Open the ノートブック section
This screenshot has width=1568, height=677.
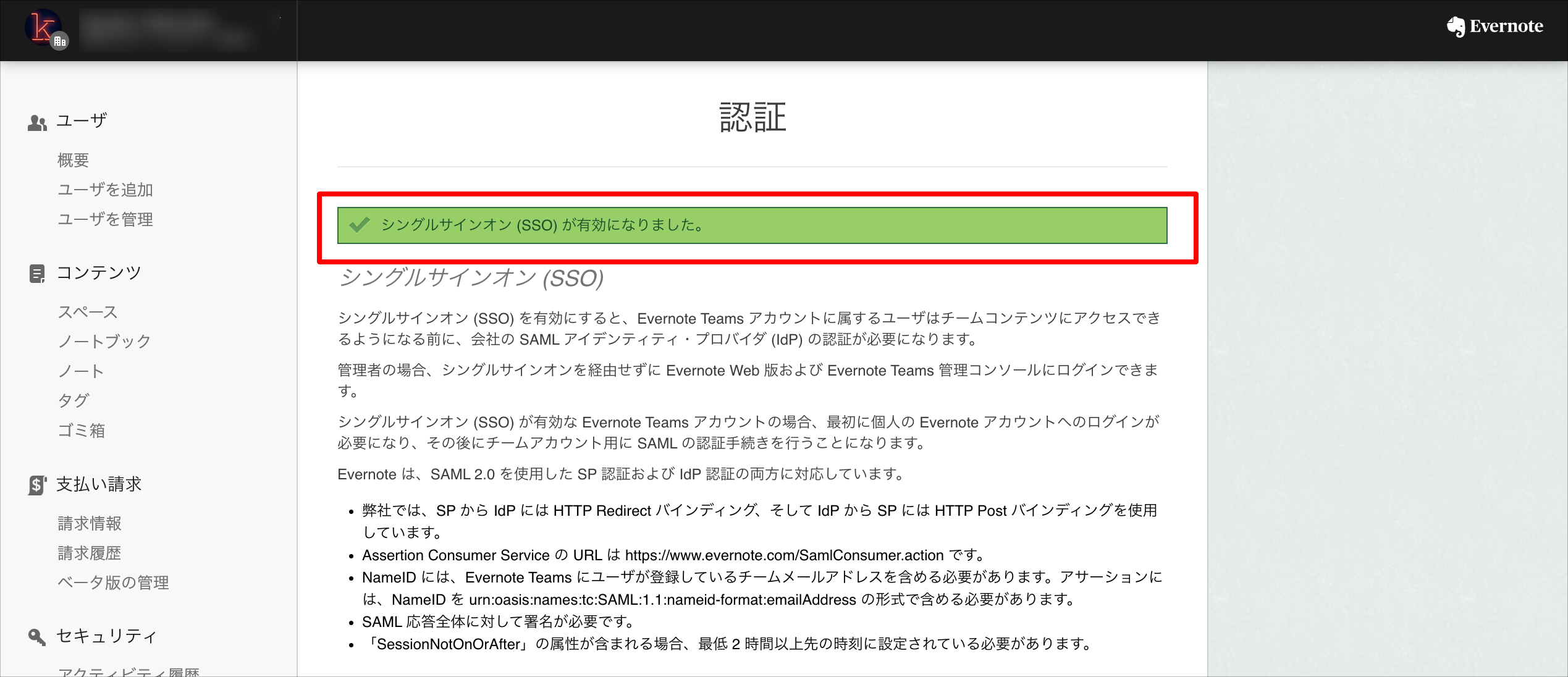104,342
